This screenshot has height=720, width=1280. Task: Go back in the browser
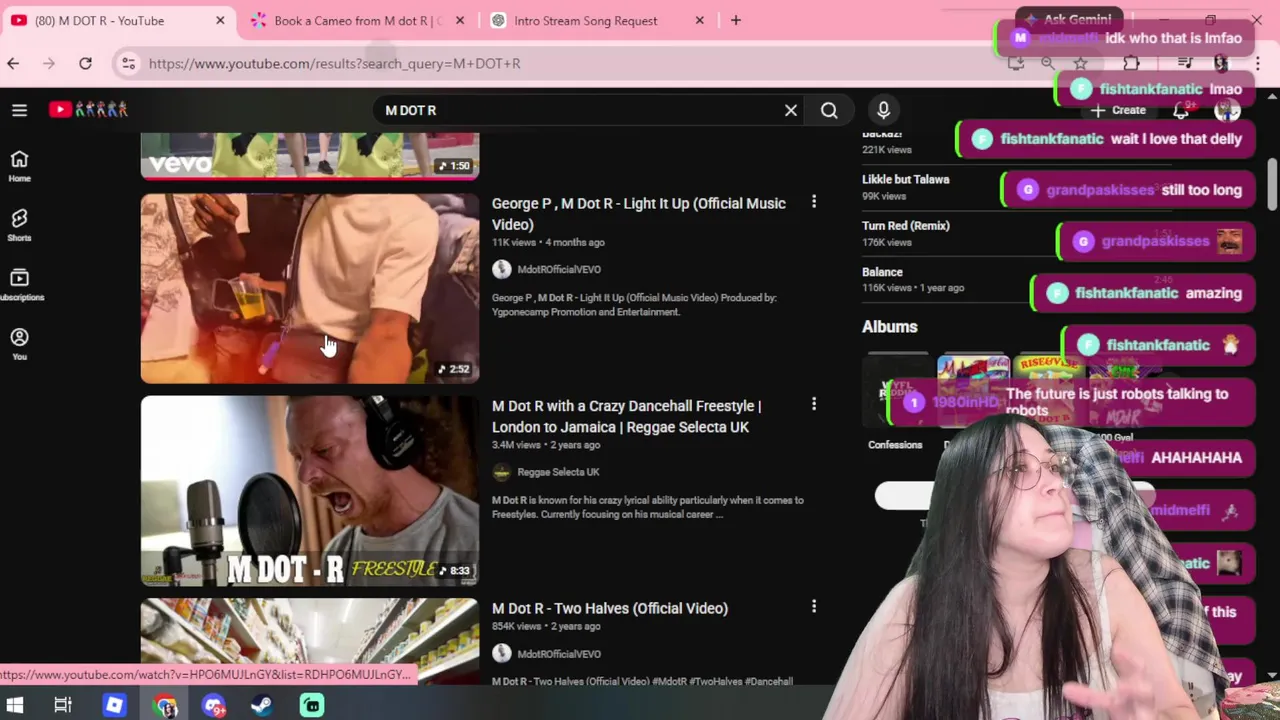(x=13, y=63)
